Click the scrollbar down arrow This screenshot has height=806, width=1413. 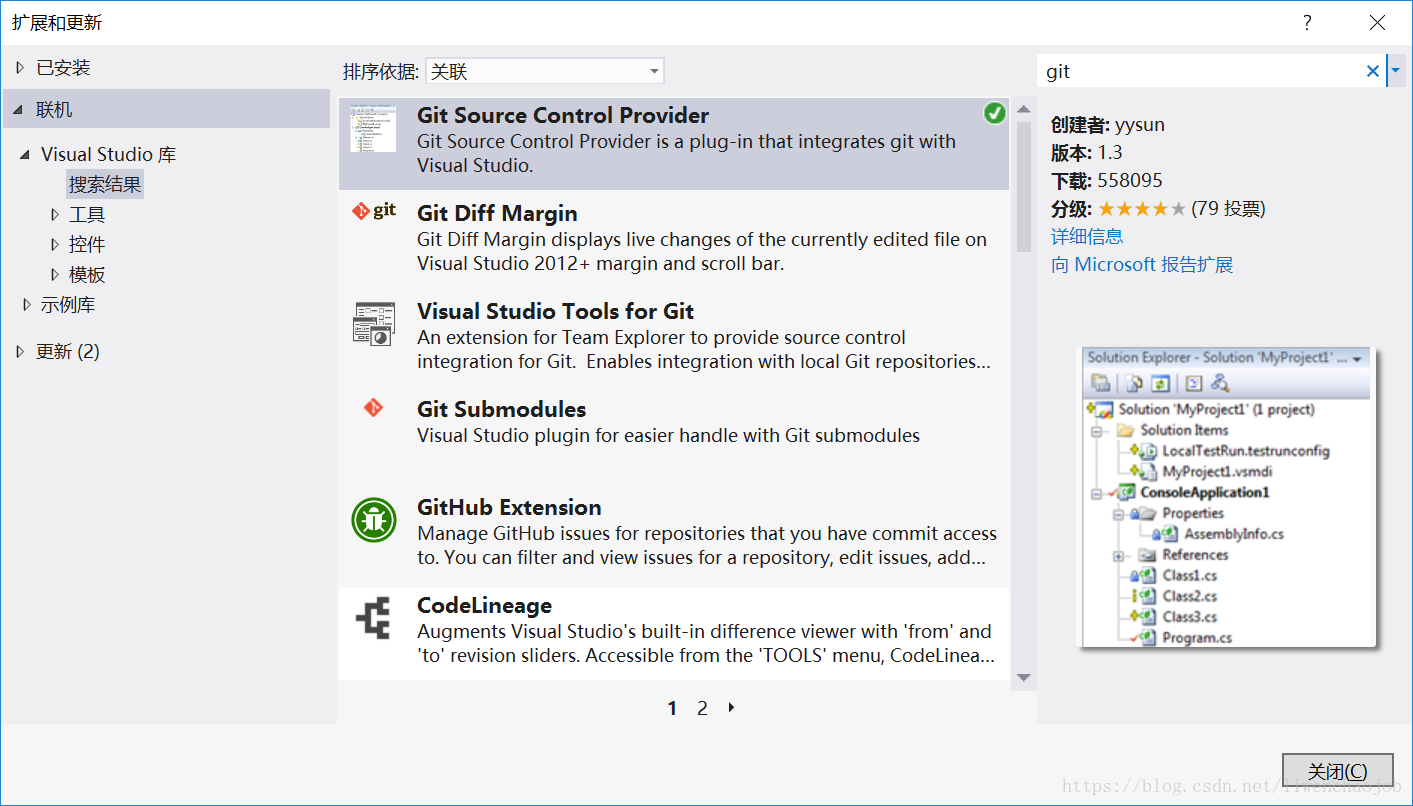click(1023, 677)
